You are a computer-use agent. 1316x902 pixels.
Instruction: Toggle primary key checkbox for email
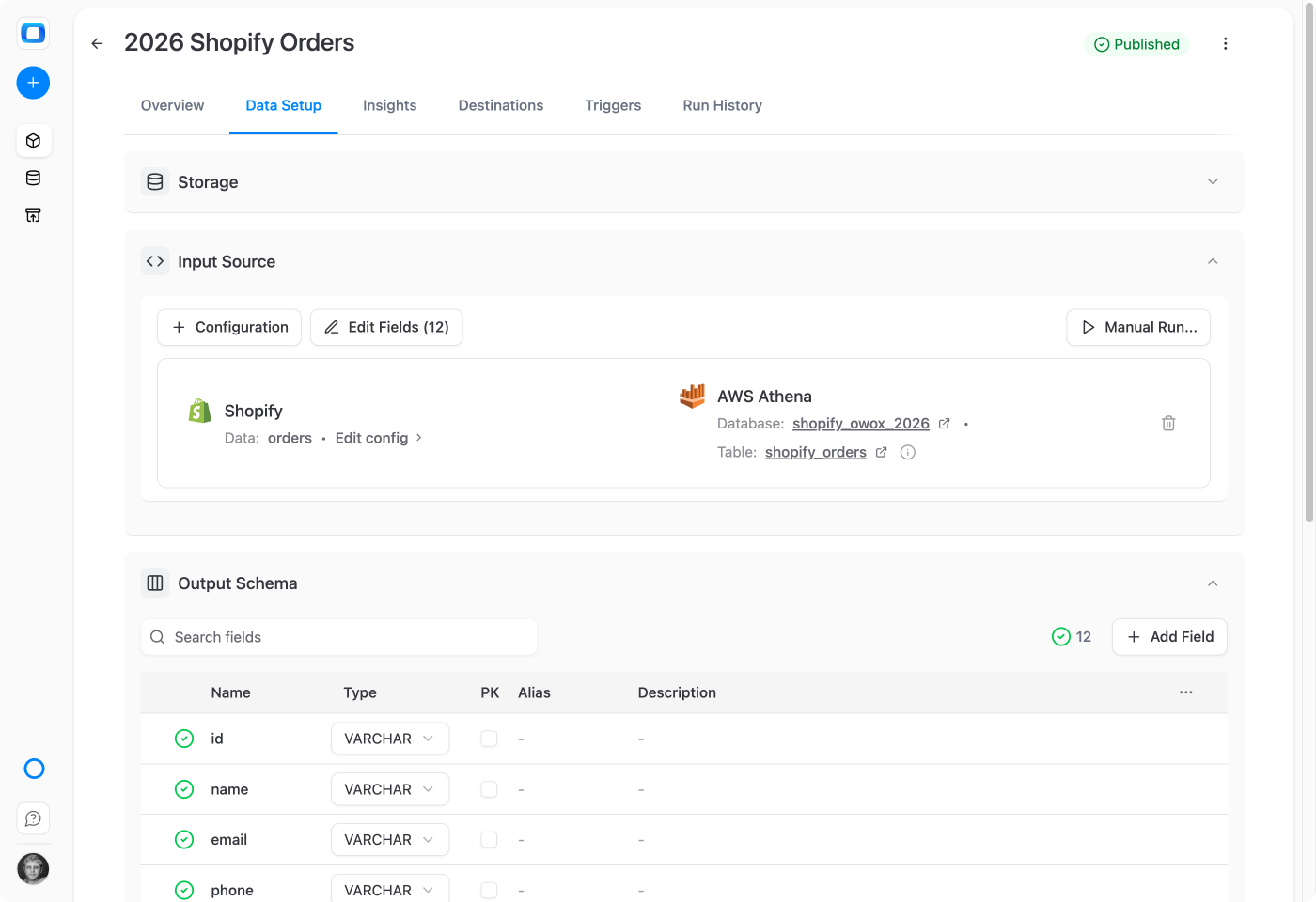pos(489,840)
